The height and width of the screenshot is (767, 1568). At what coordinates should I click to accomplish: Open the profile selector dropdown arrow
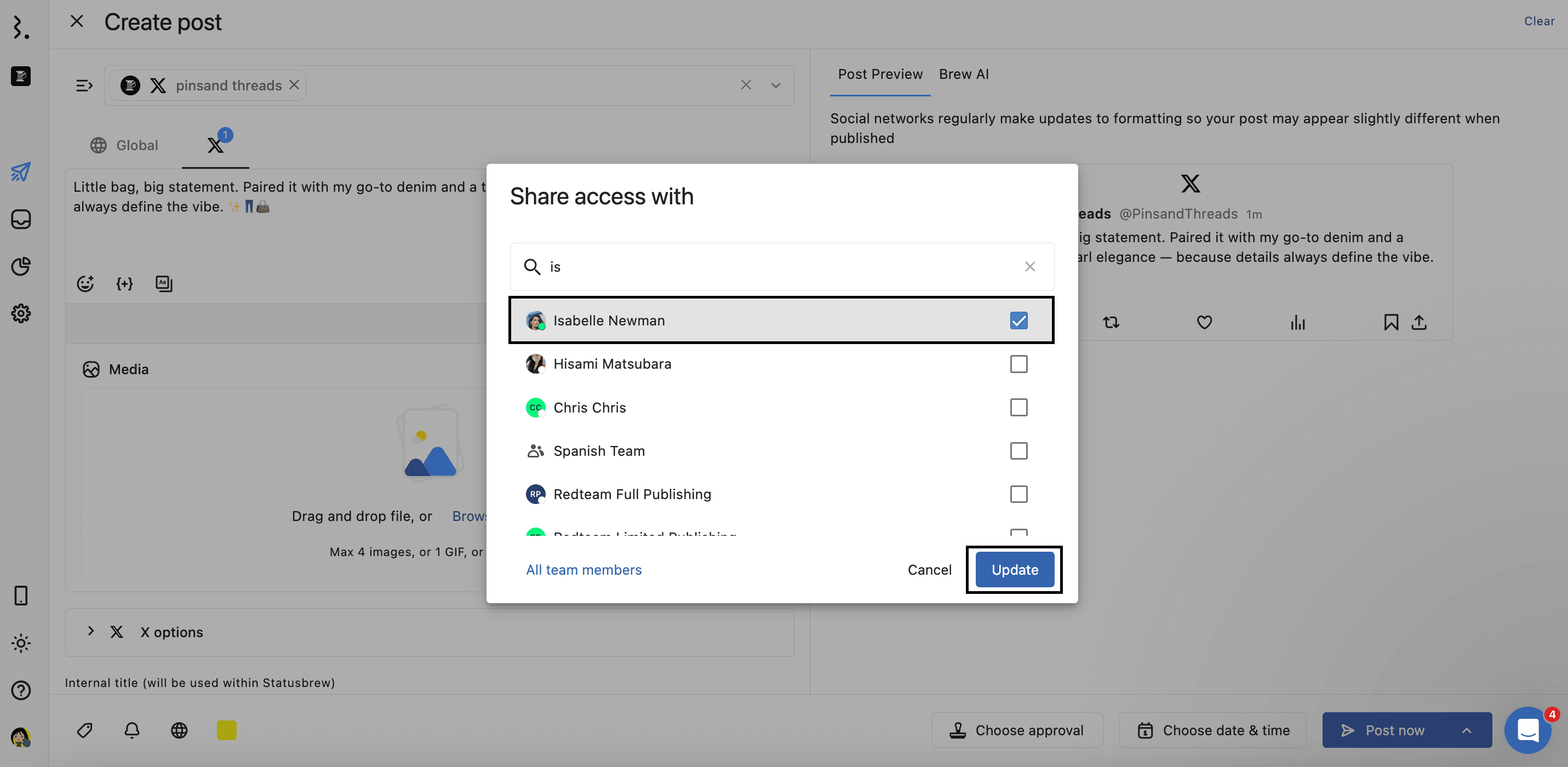point(775,85)
